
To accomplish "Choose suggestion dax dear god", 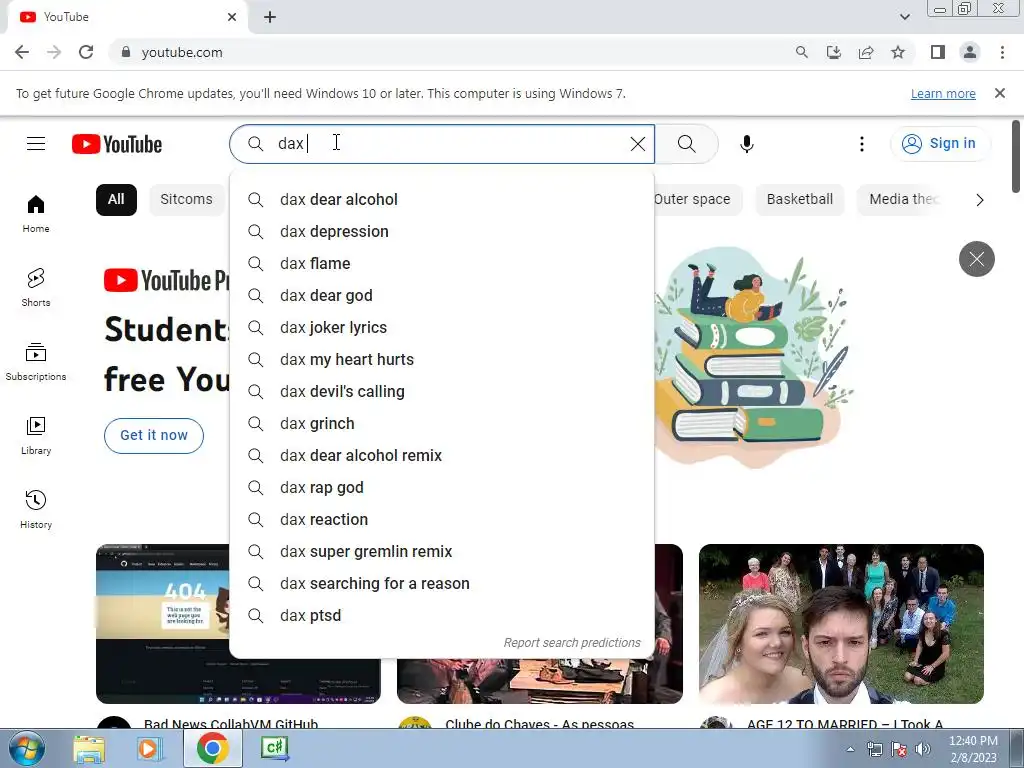I will coord(441,295).
